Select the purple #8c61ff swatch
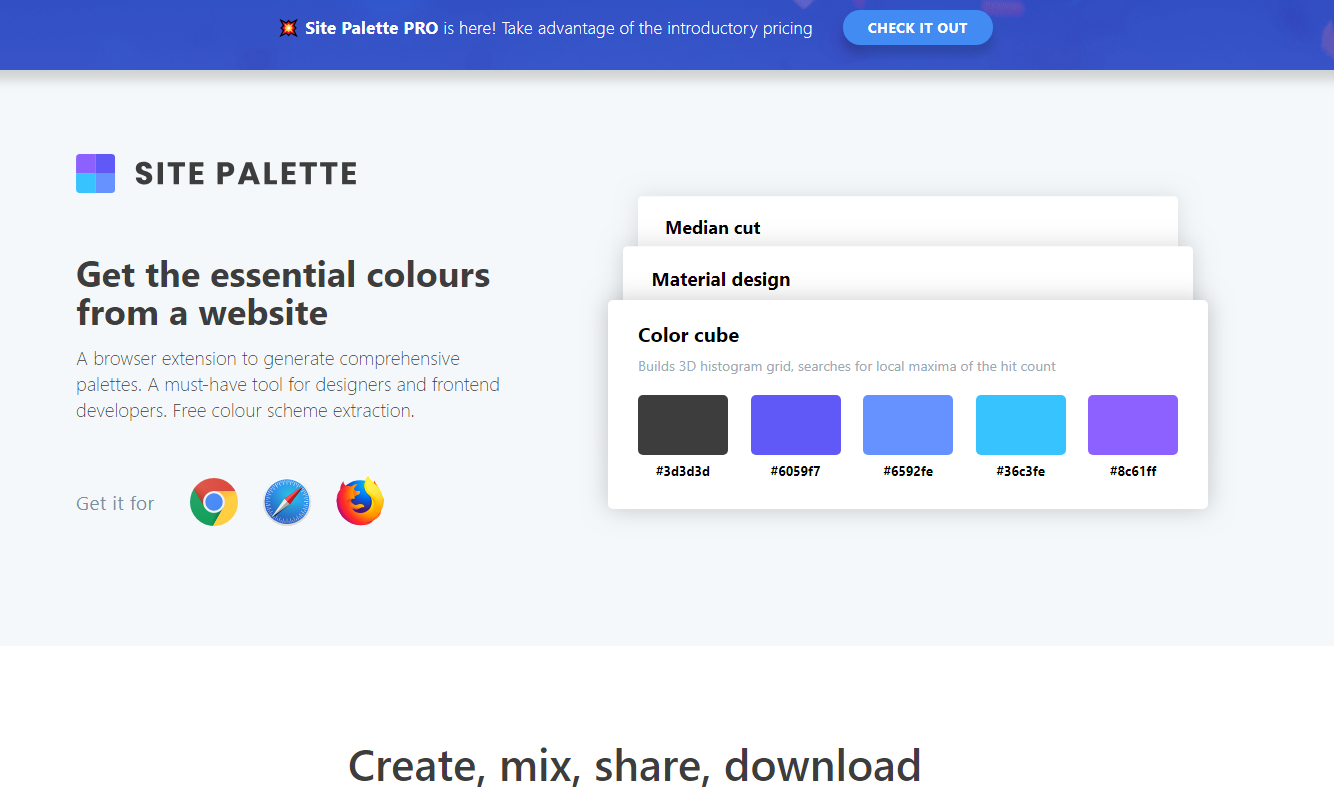This screenshot has width=1334, height=802. point(1133,425)
